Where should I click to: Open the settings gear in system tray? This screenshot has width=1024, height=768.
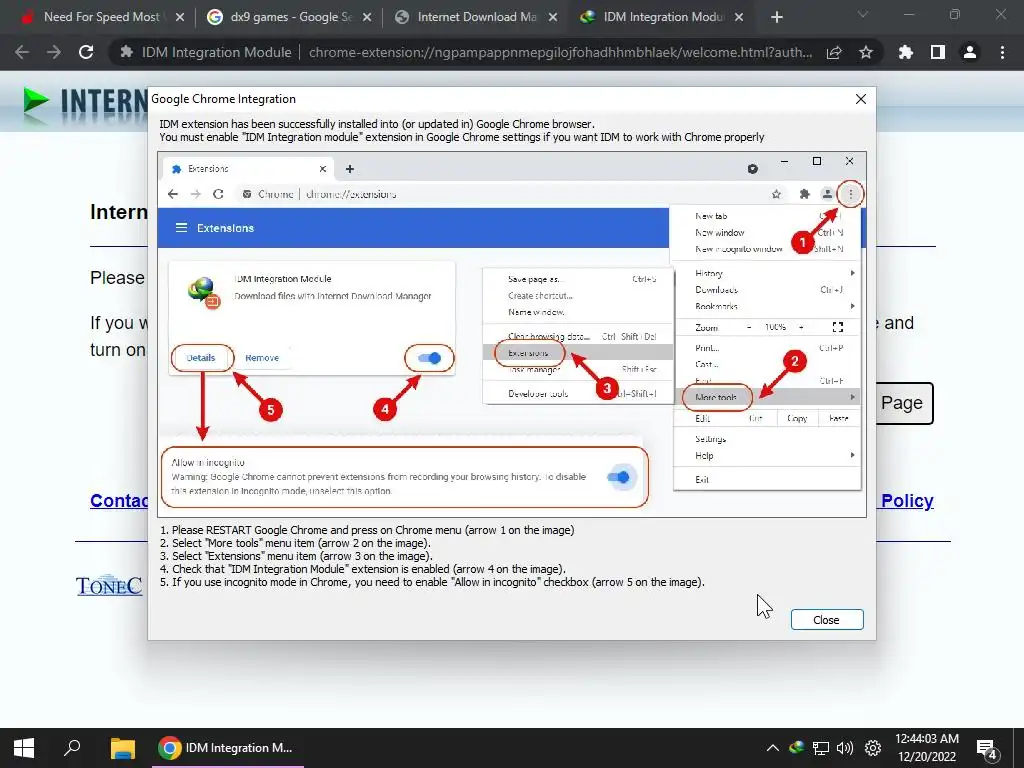coord(873,748)
